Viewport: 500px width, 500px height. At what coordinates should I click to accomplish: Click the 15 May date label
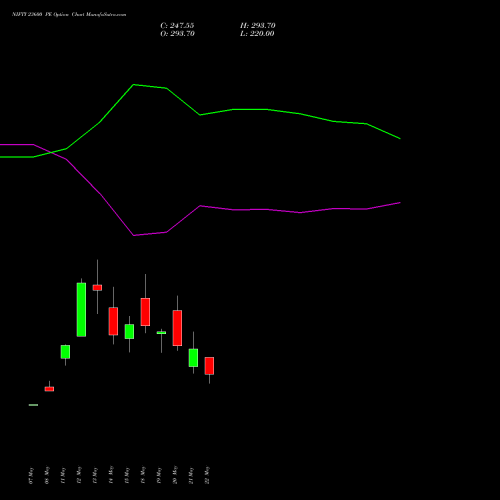tap(127, 476)
